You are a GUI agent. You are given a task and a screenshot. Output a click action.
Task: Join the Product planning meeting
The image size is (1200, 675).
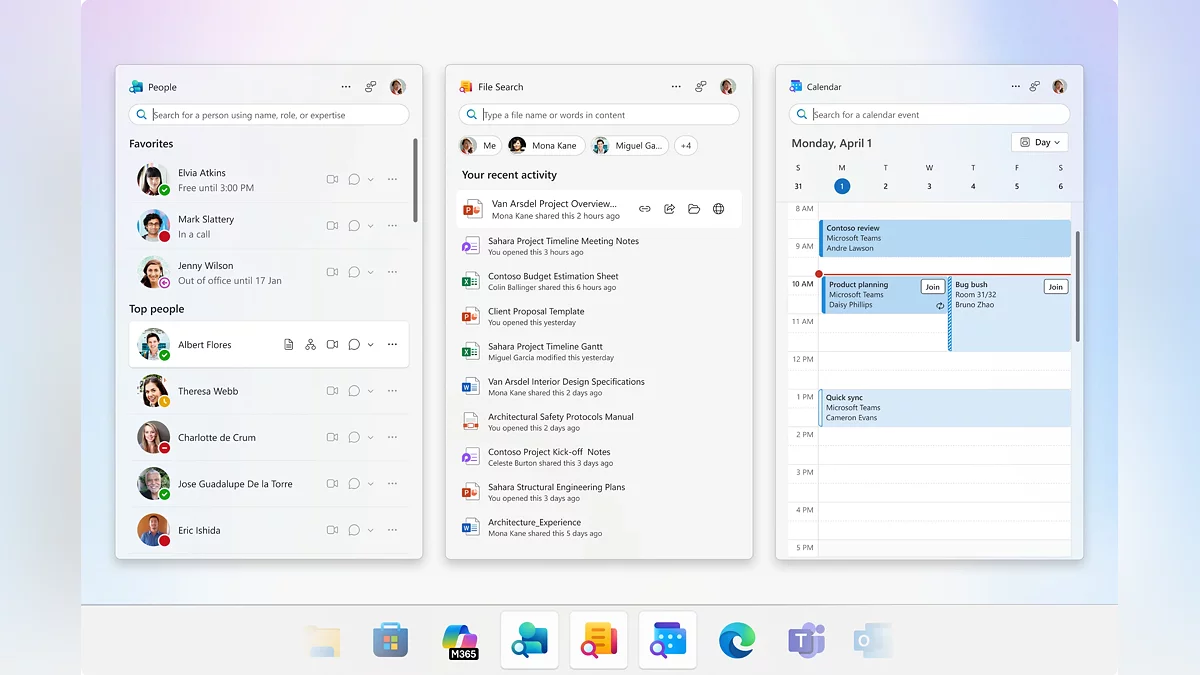tap(932, 287)
